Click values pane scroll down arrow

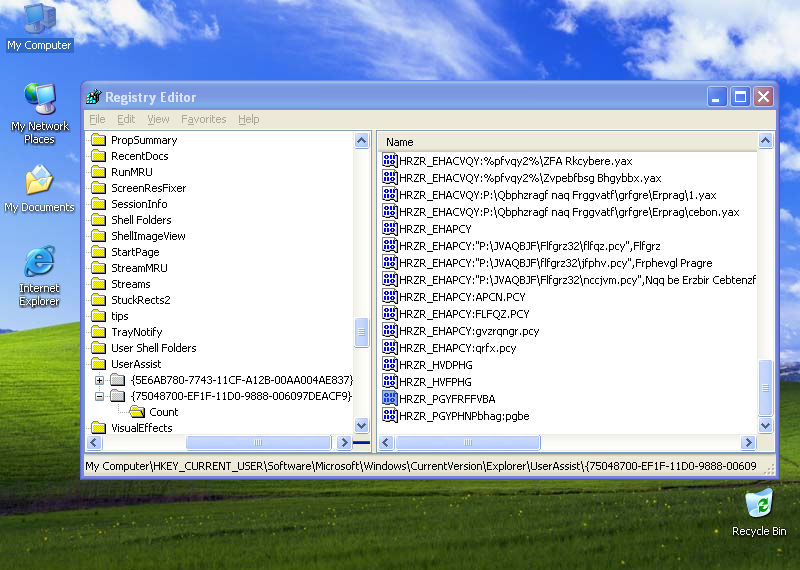765,425
